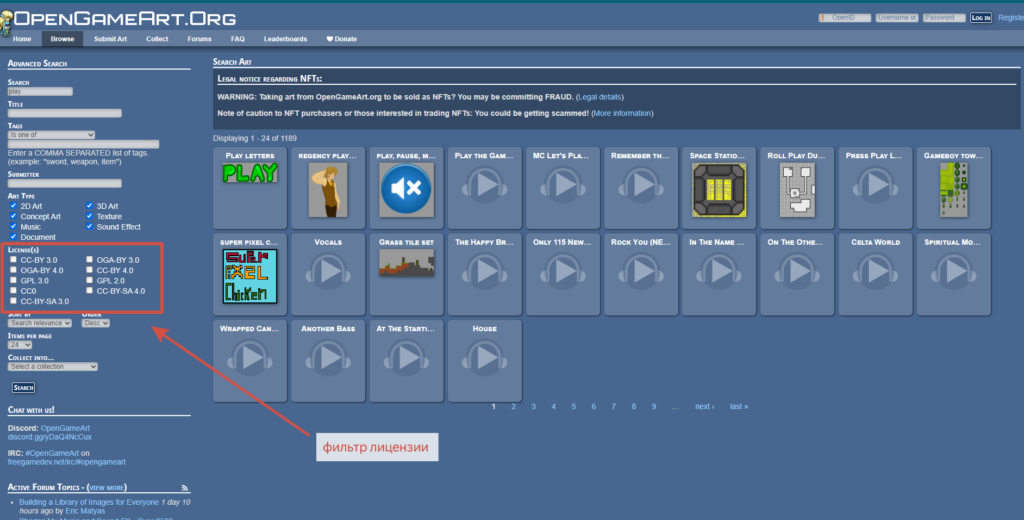1024x520 pixels.
Task: Open the RSS feed icon for forum topics
Action: (x=185, y=488)
